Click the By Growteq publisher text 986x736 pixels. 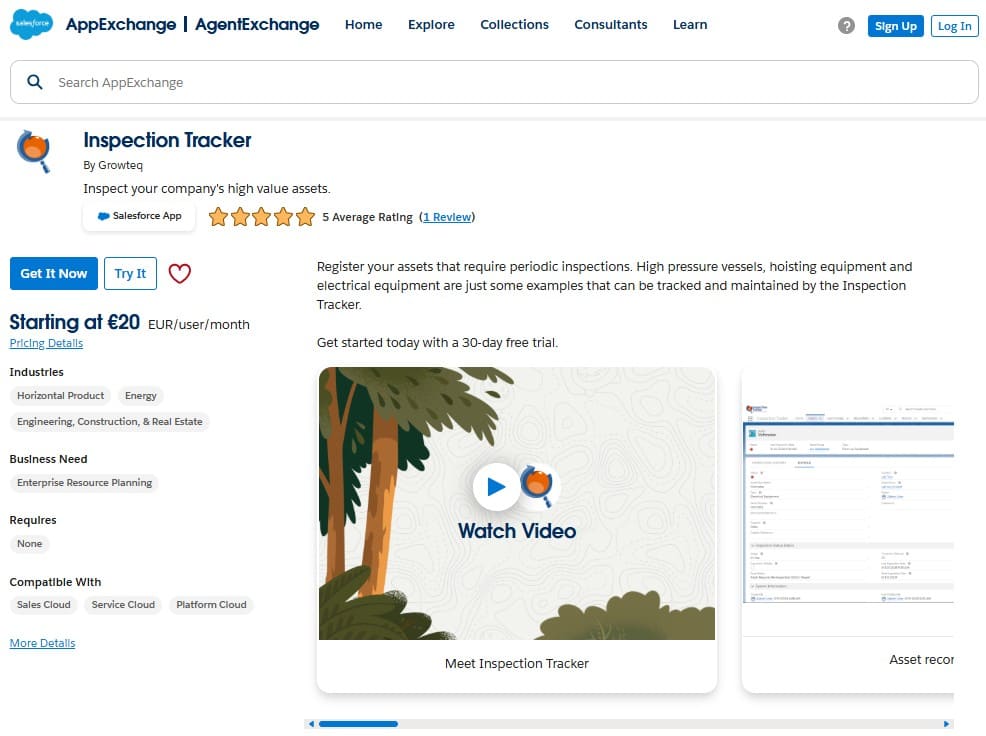113,165
